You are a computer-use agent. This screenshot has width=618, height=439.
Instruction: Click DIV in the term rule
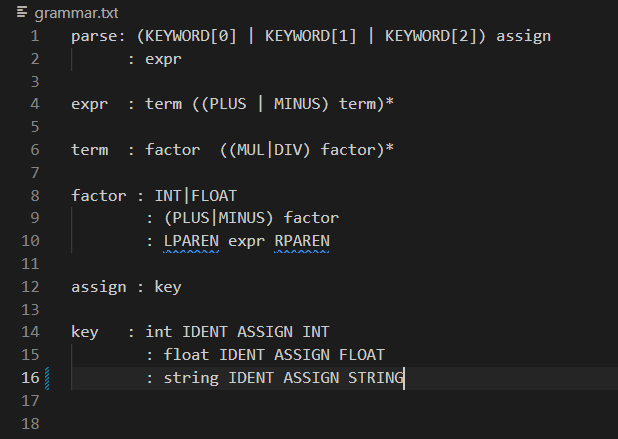coord(287,150)
